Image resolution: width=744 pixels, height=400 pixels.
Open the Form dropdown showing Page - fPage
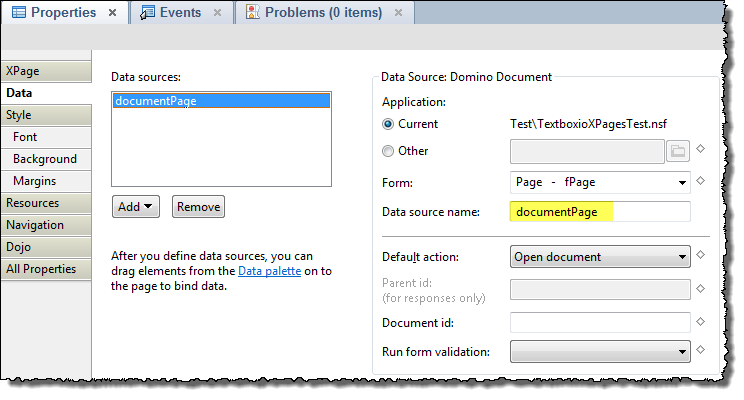[x=599, y=182]
